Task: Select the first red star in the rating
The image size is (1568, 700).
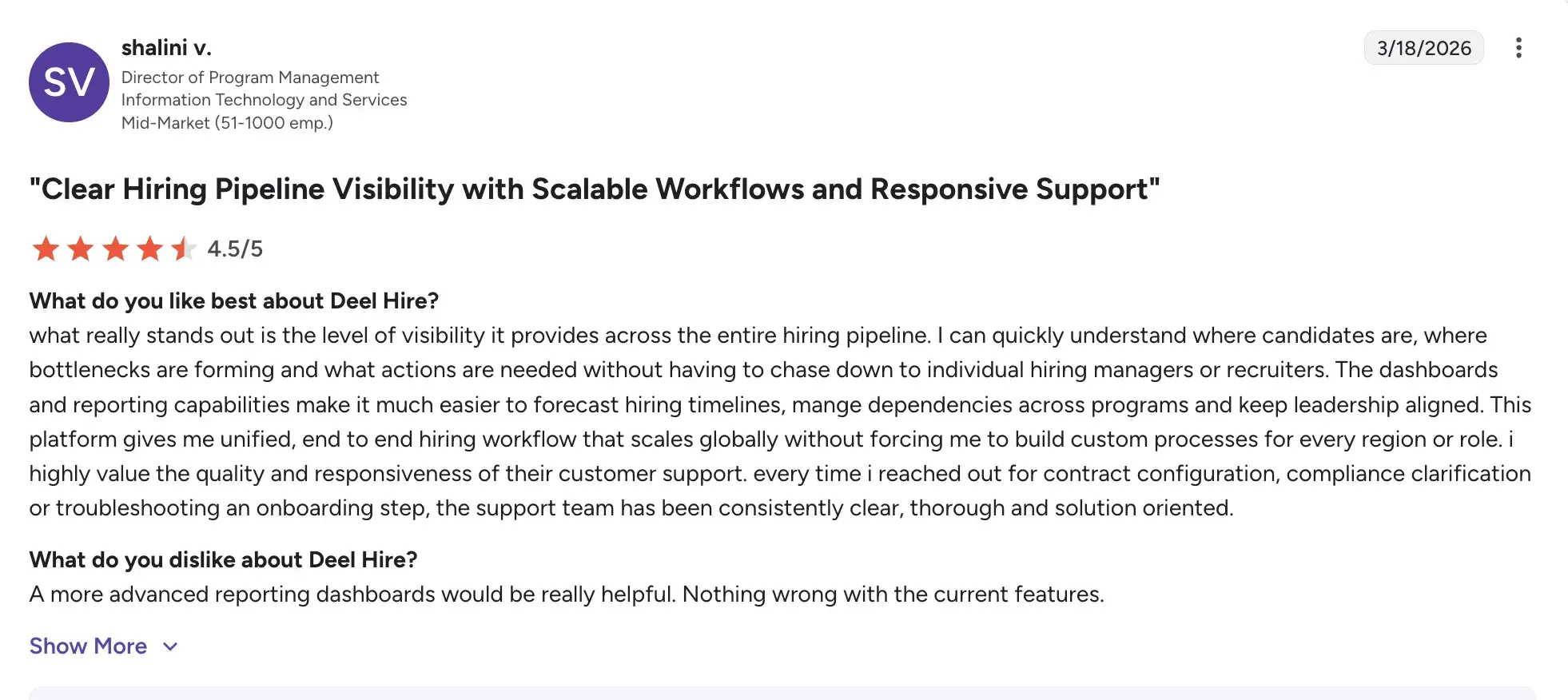Action: 46,249
